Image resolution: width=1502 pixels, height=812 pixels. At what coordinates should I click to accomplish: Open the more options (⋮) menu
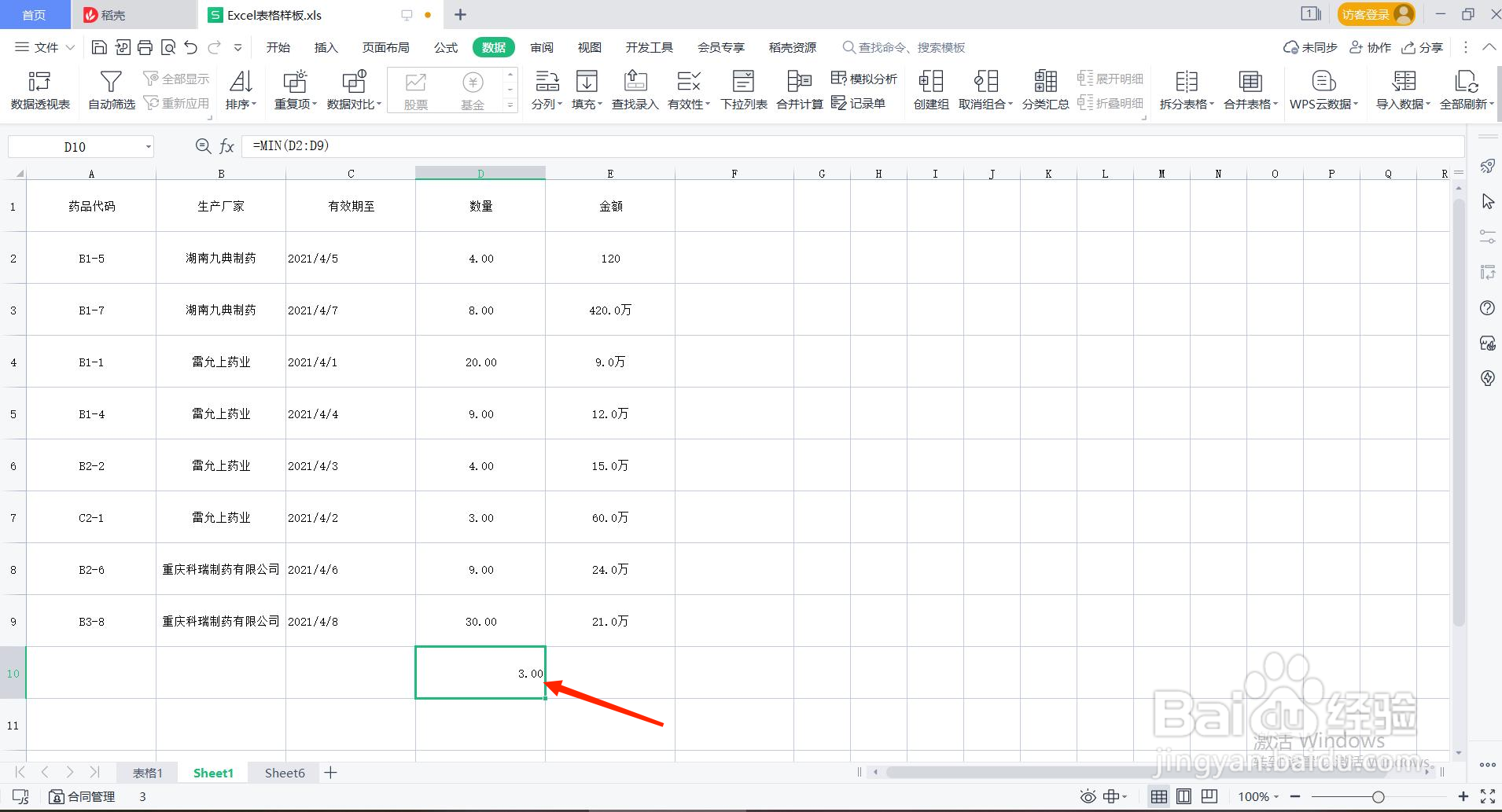(x=1465, y=47)
